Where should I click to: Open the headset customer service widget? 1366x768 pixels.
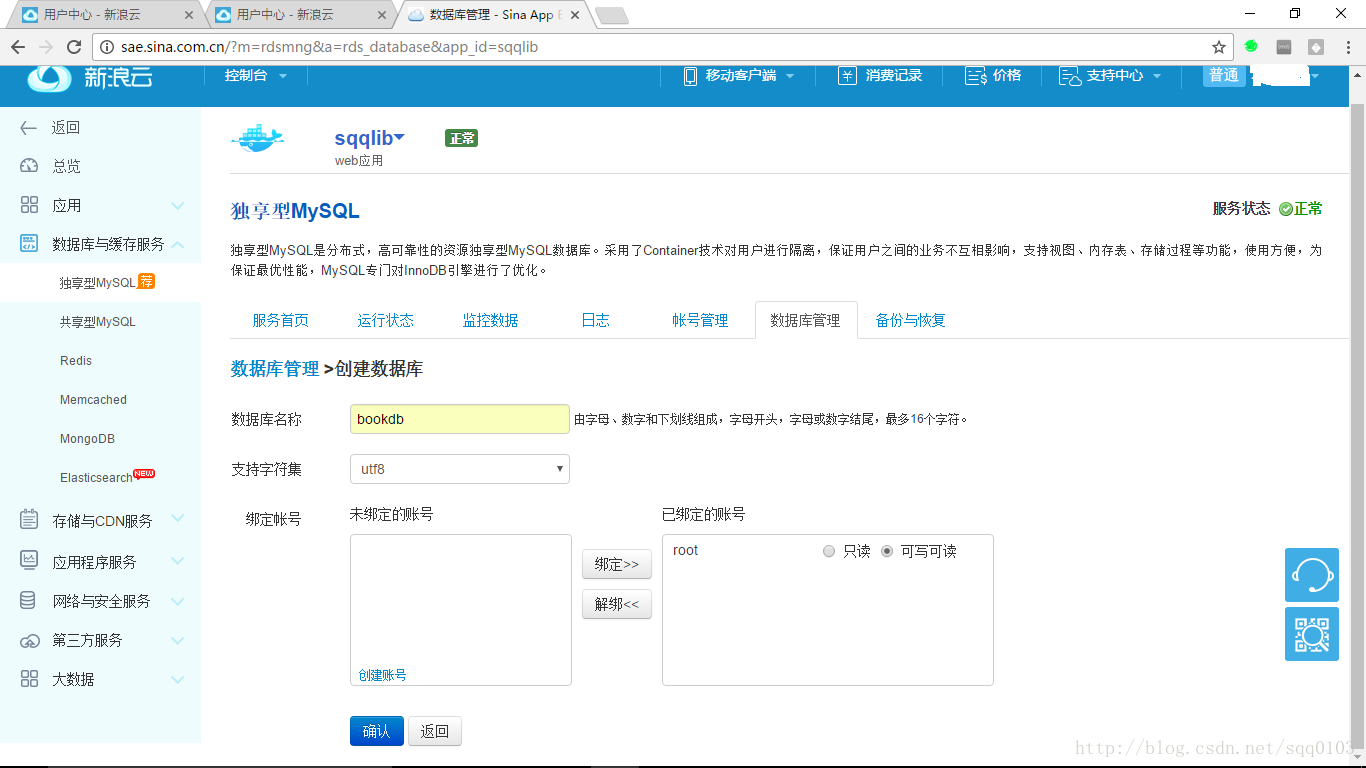click(x=1312, y=575)
